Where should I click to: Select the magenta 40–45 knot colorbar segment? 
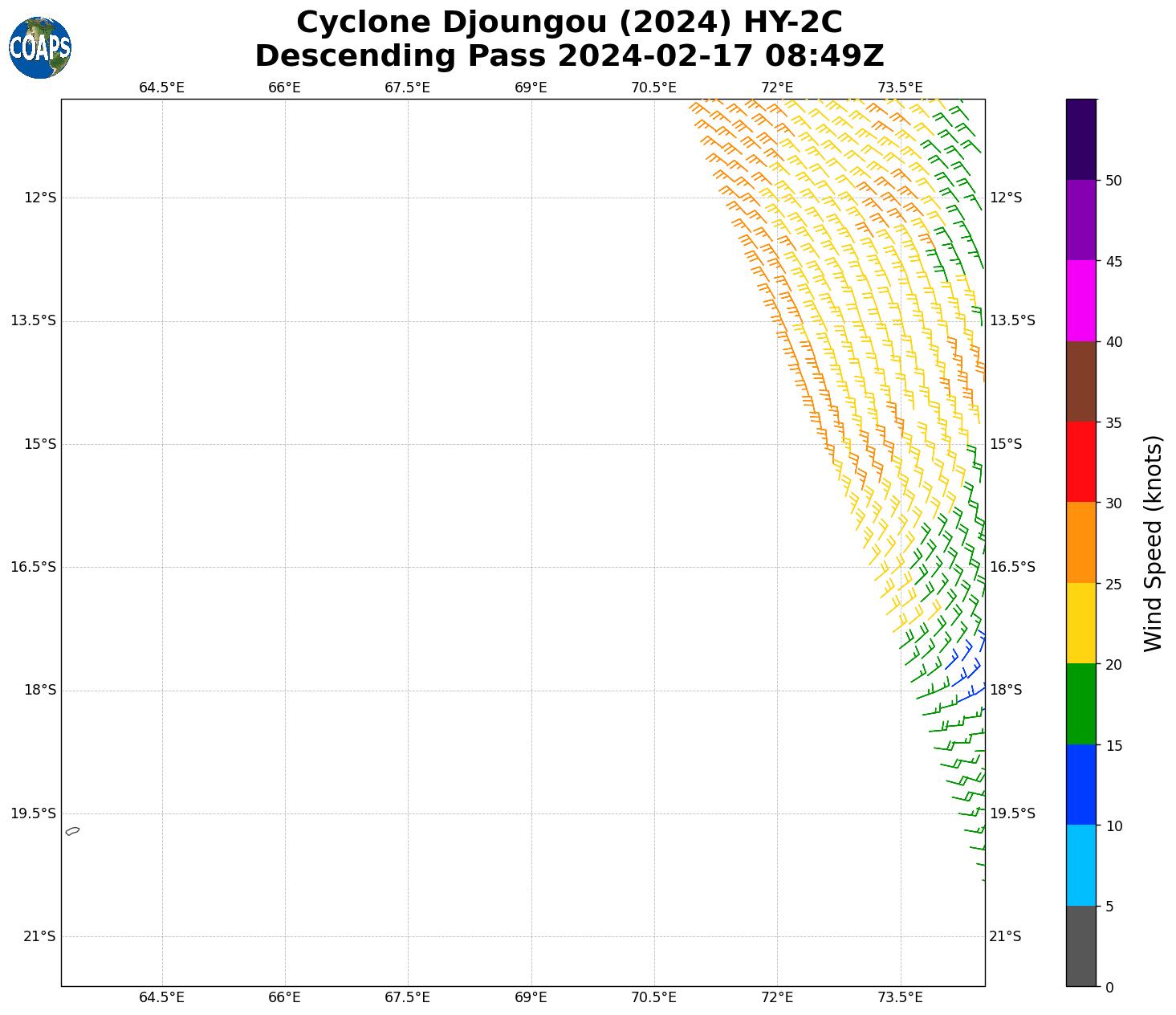coord(1080,300)
